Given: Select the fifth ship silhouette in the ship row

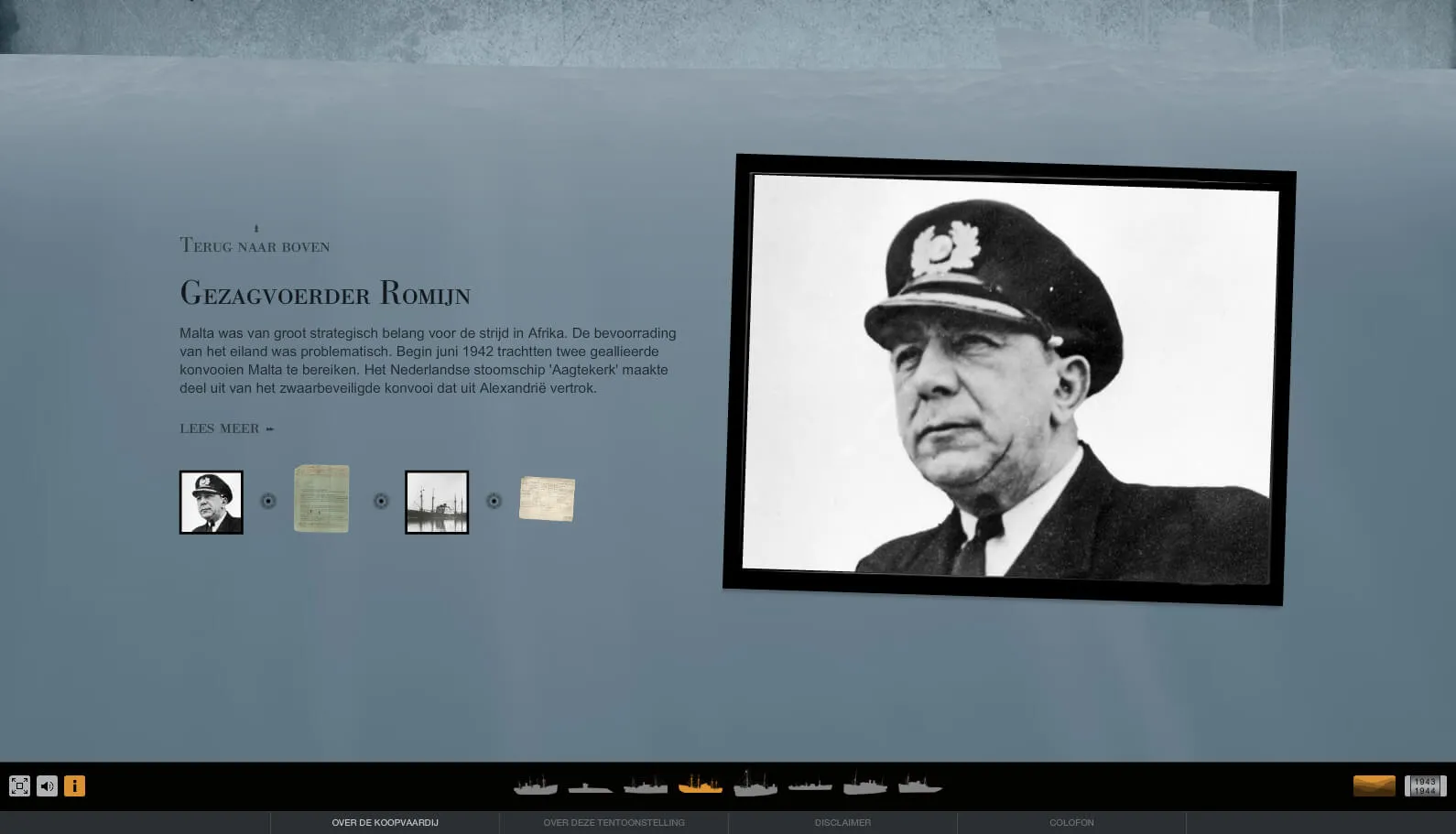Looking at the screenshot, I should (755, 784).
